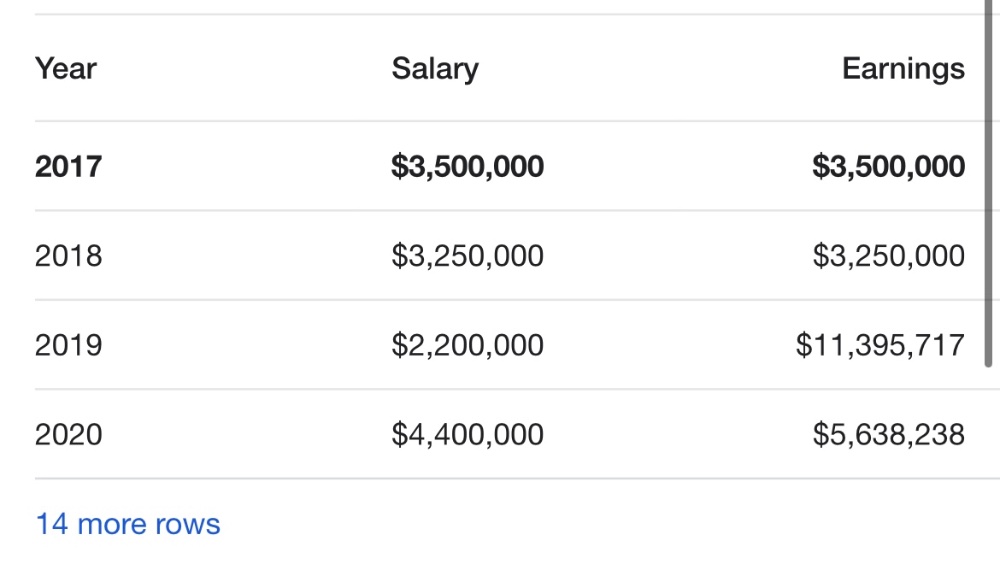Click the 2017 salary $3,500,000 cell

click(x=467, y=166)
